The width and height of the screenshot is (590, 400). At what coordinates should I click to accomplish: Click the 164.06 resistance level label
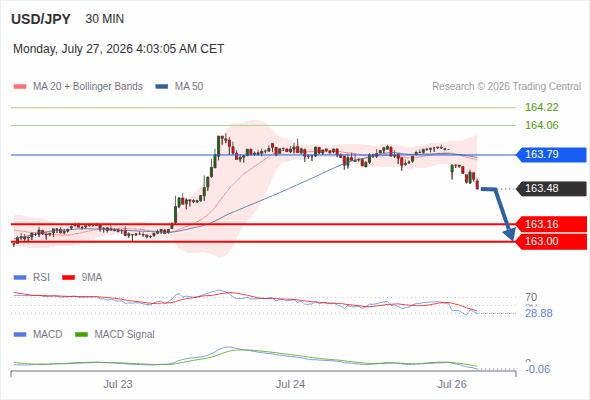pyautogui.click(x=541, y=125)
